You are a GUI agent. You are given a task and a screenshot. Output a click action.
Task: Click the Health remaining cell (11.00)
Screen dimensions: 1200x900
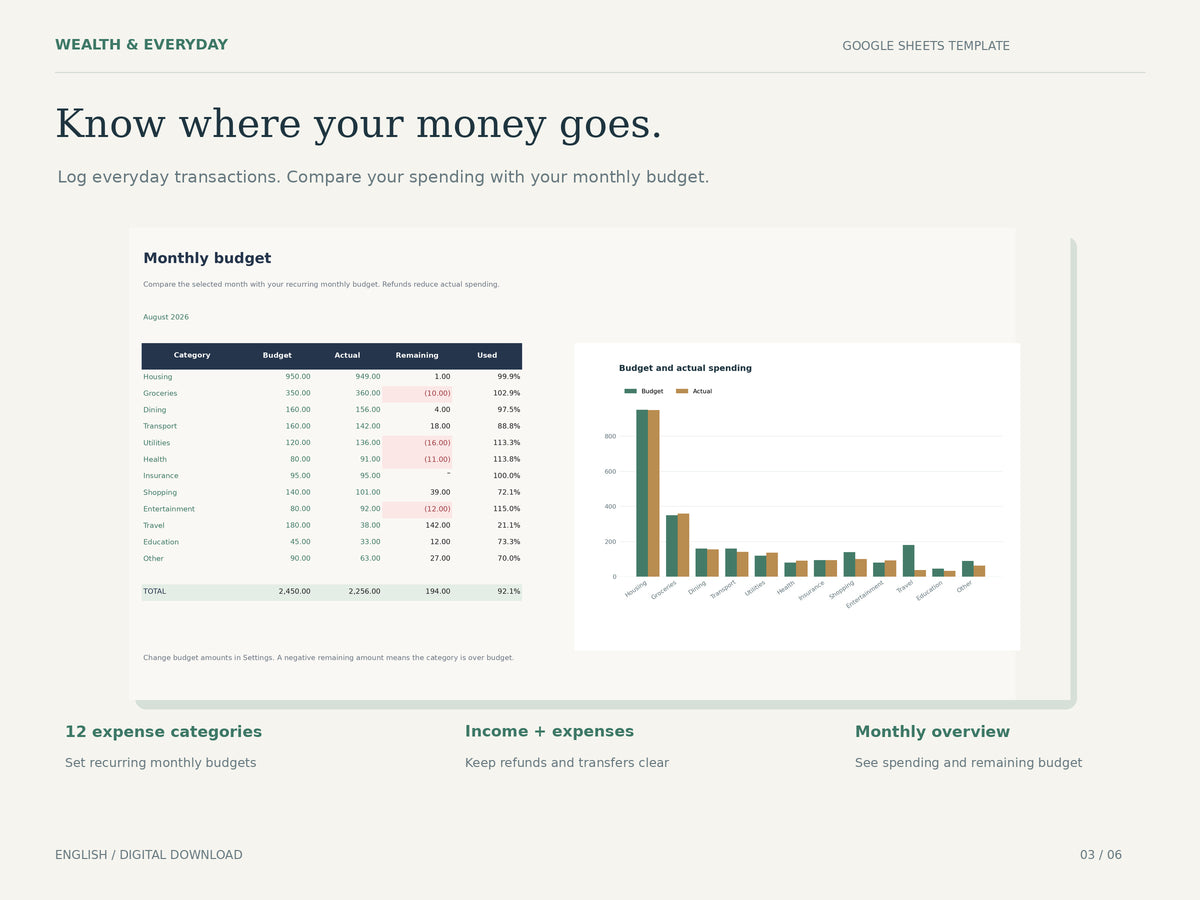(417, 460)
